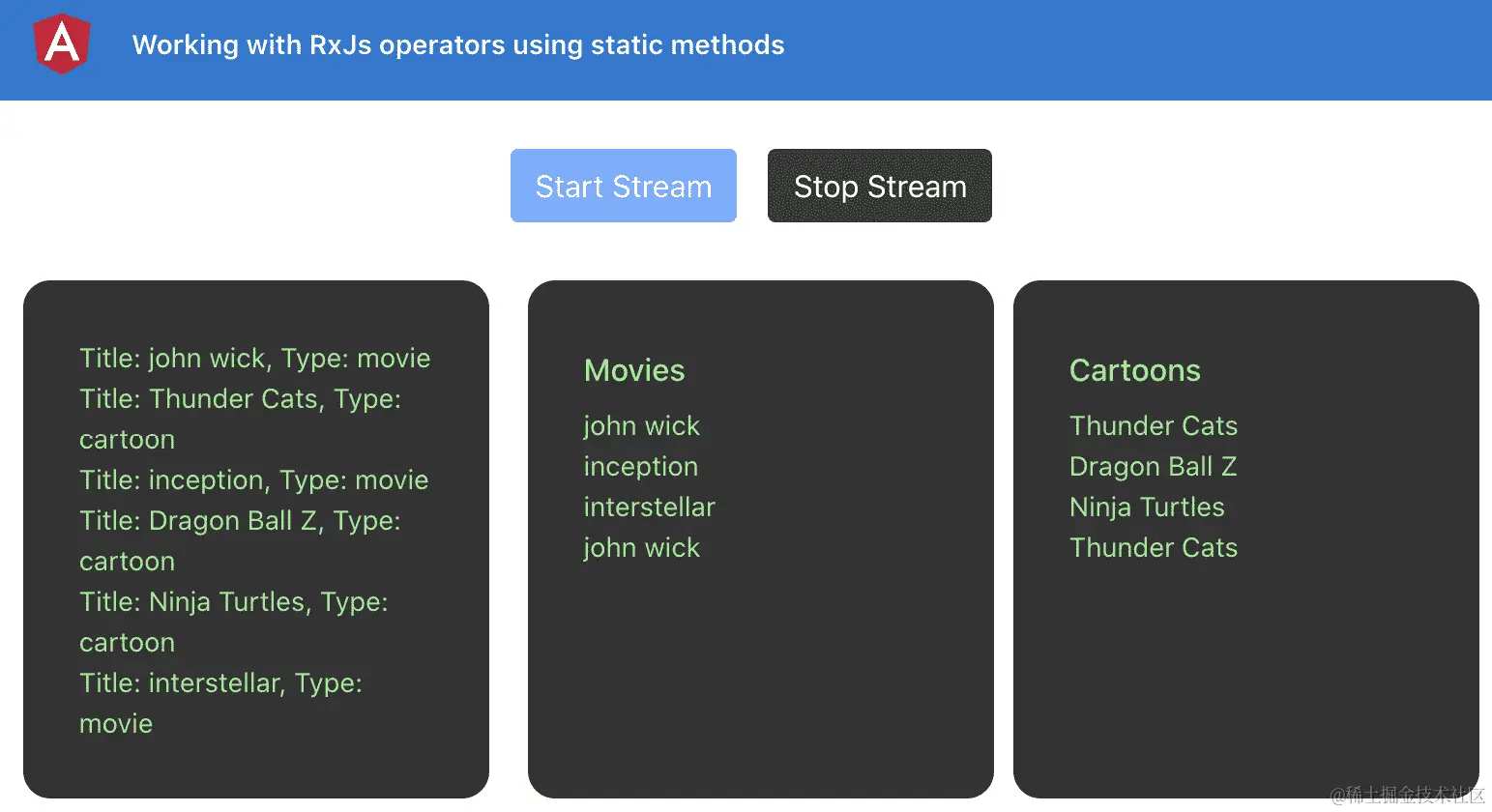The image size is (1492, 812).
Task: Click the Start Stream button
Action: pos(624,186)
